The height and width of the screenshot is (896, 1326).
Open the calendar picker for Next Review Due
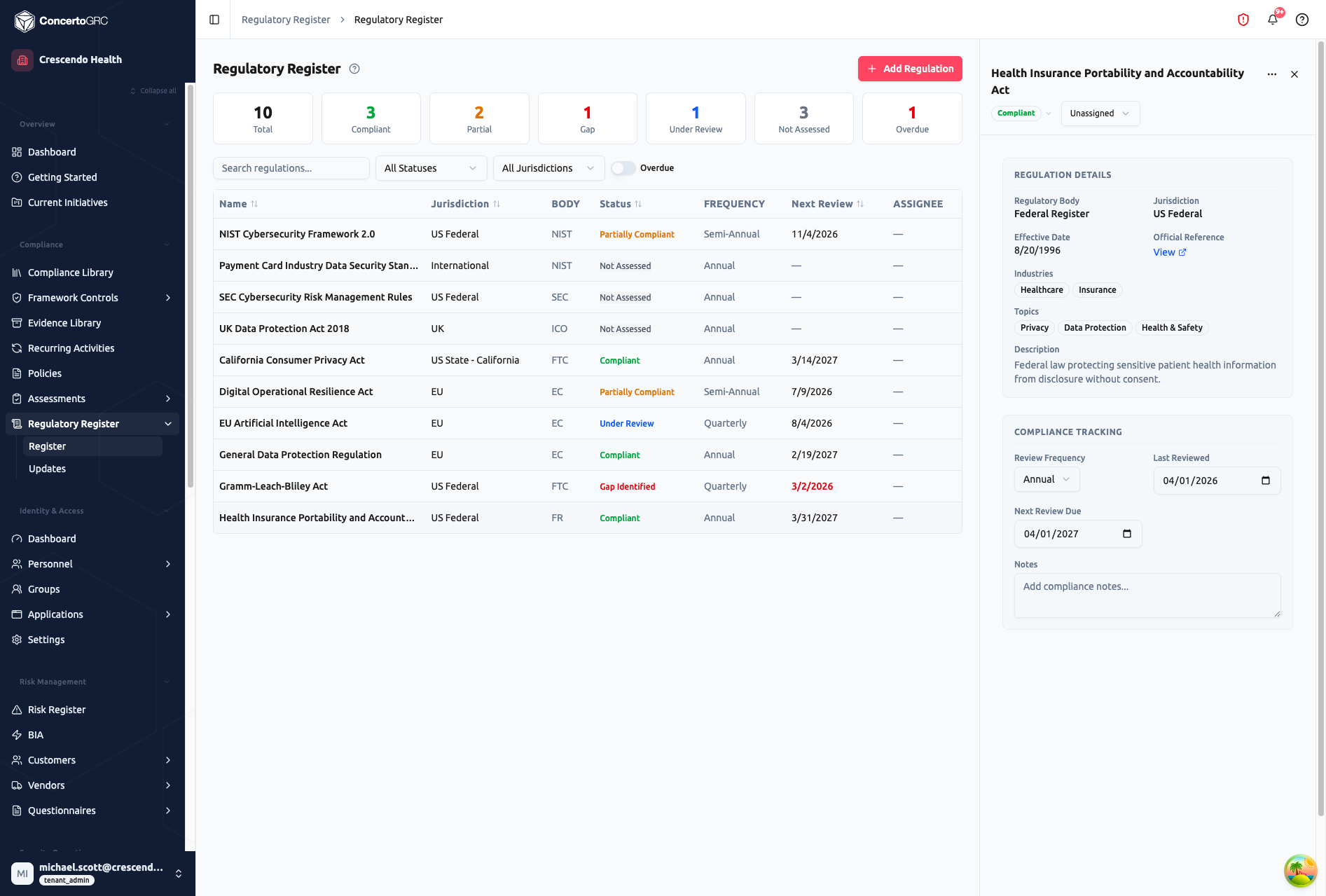pos(1127,534)
